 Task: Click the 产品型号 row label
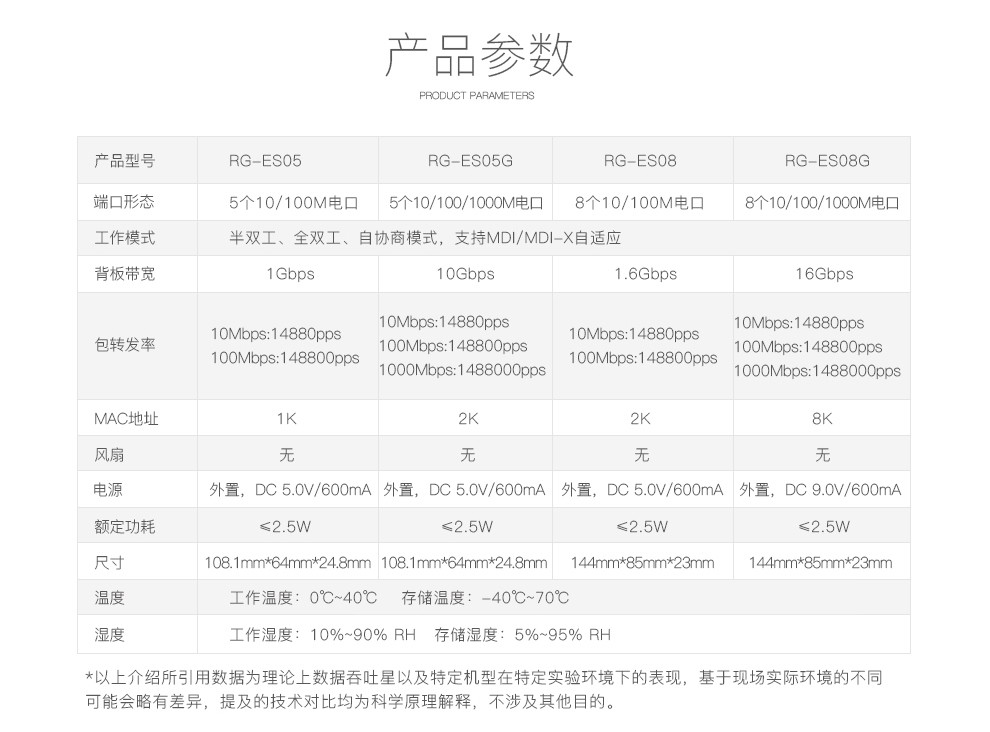(125, 160)
